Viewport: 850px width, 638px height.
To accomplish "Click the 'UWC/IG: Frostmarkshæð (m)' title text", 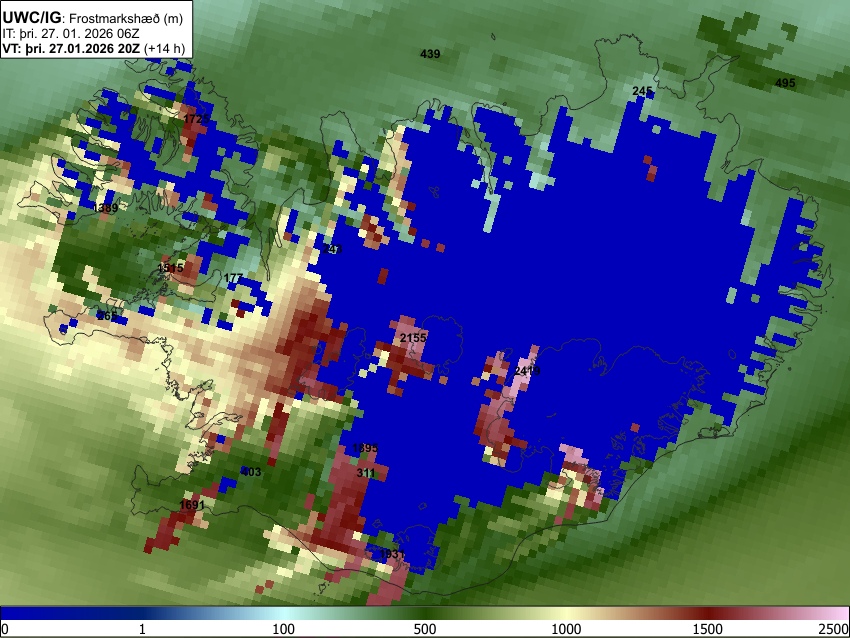I will (93, 18).
